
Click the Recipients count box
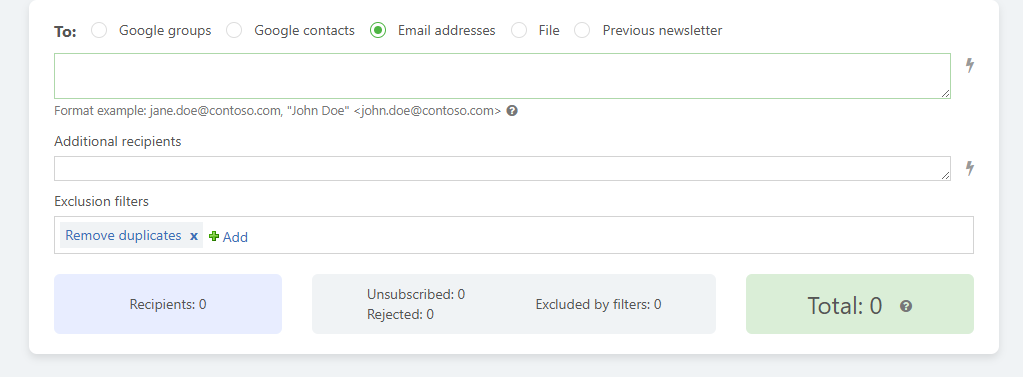[x=168, y=304]
